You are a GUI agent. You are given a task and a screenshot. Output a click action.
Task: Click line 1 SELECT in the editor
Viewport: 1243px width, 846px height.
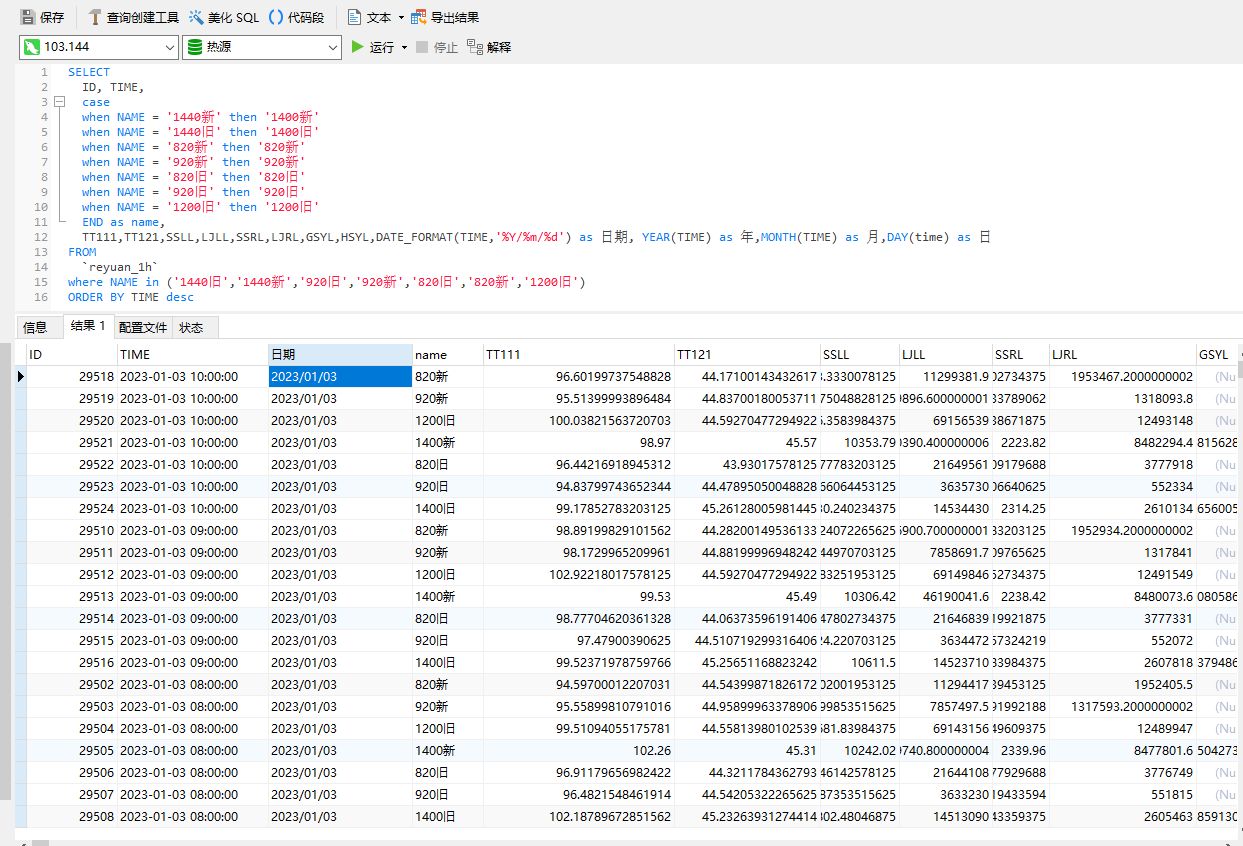pos(89,72)
